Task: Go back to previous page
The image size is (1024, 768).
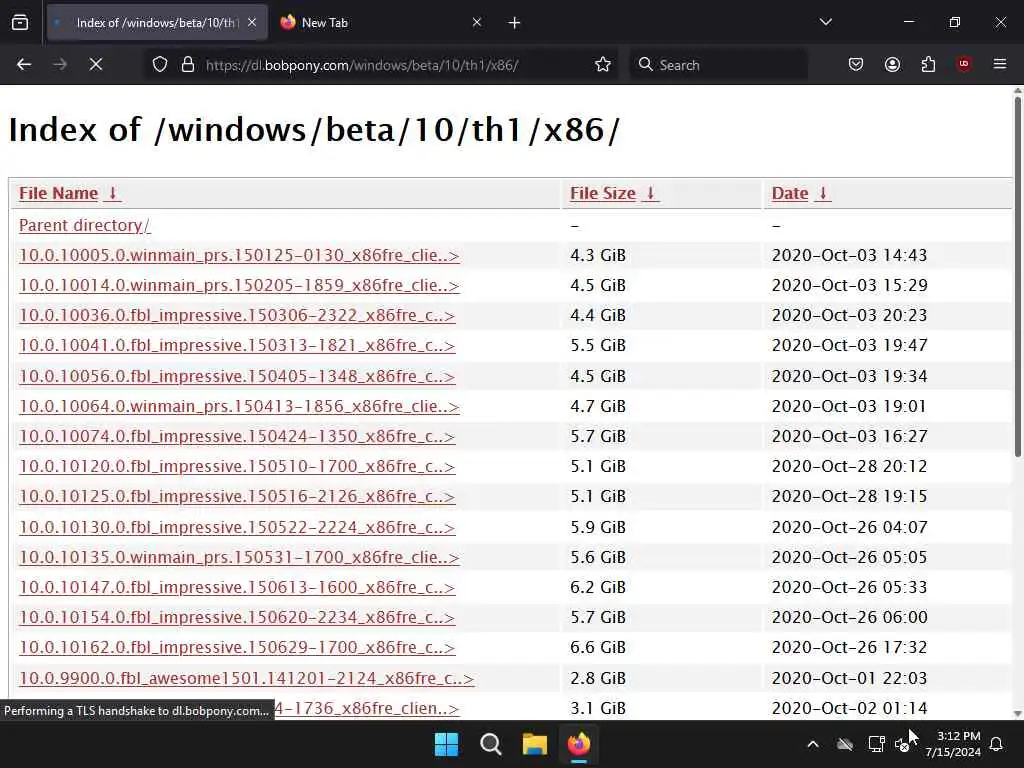Action: click(24, 65)
